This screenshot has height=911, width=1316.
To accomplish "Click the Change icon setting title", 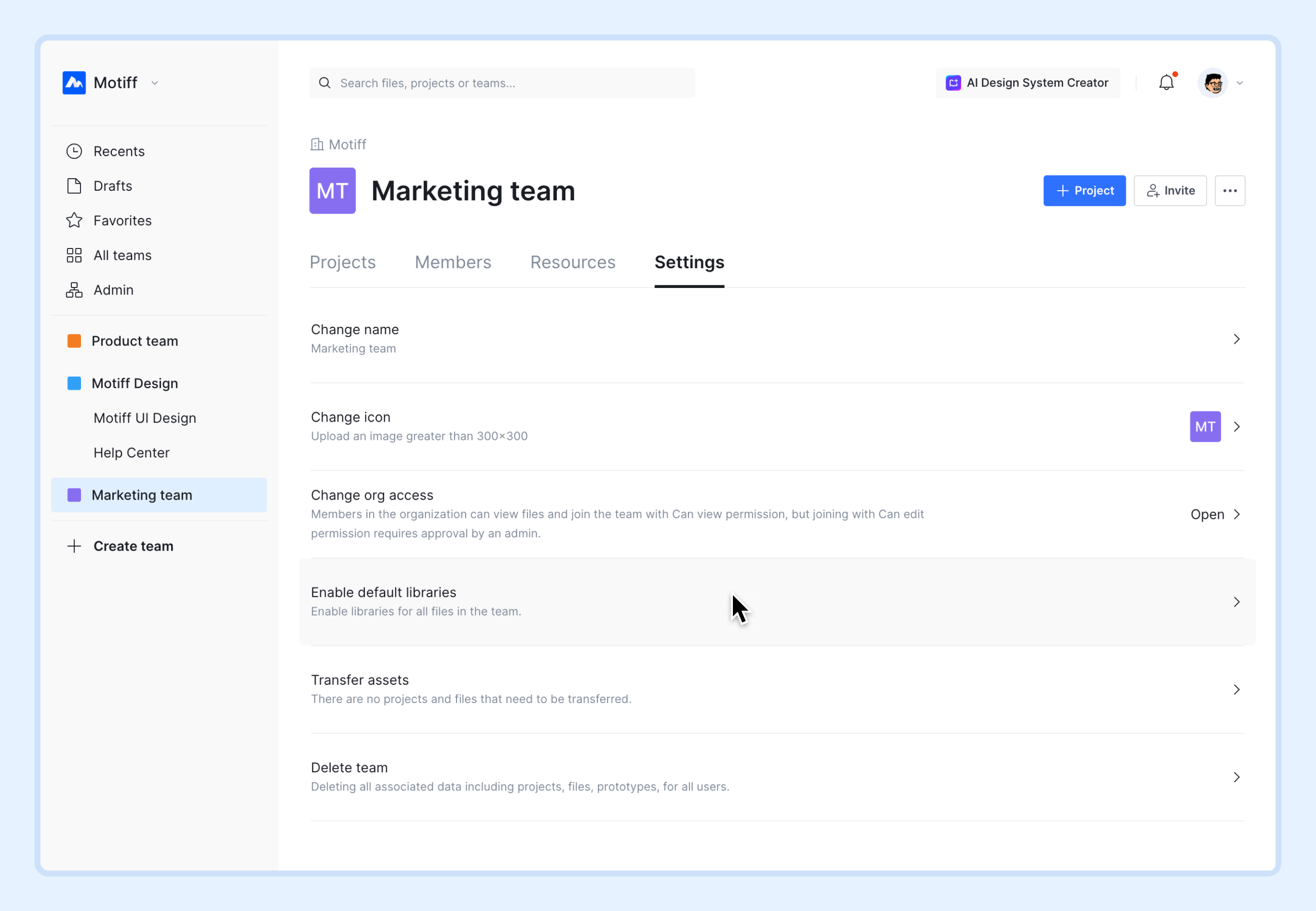I will coord(351,417).
